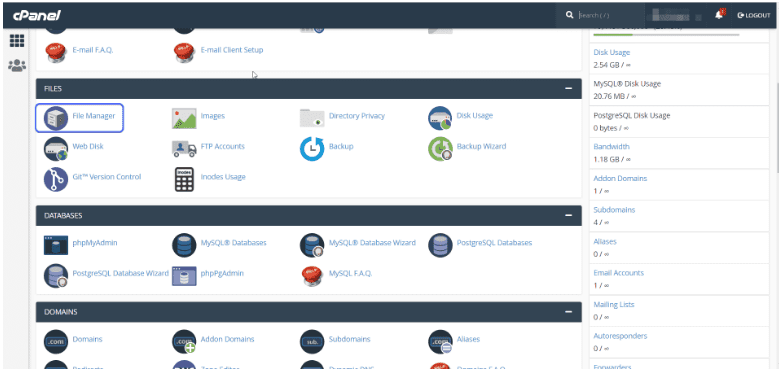The image size is (779, 371).
Task: Click the File Manager text link
Action: (93, 116)
